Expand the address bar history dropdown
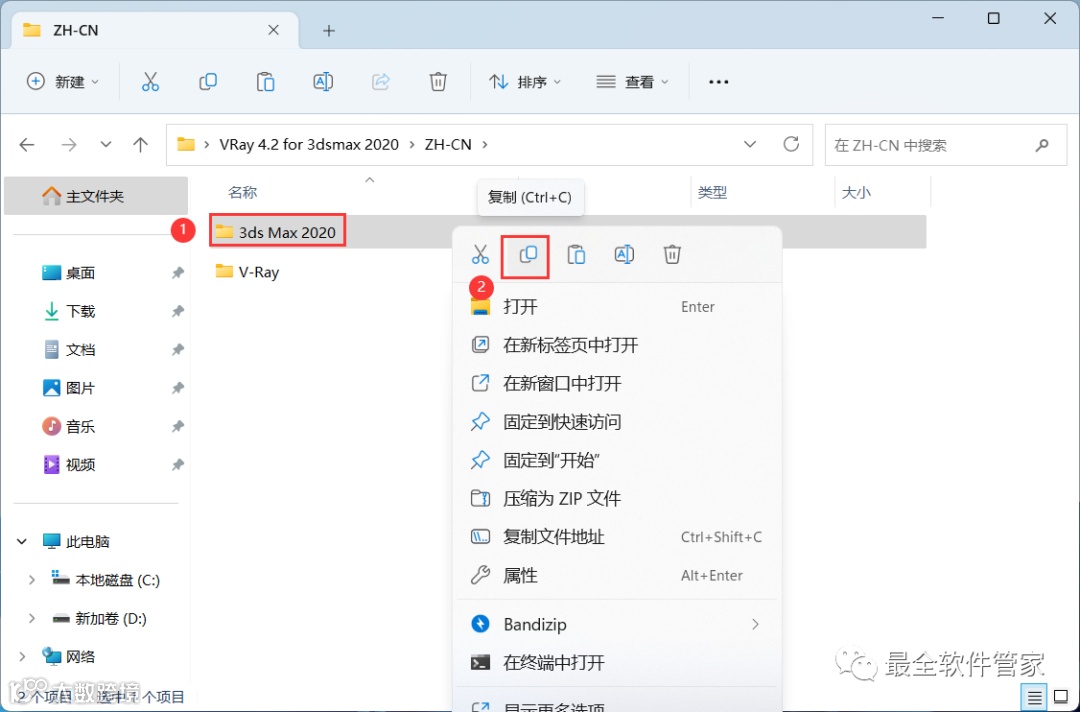Screen dimensions: 1080x712 [750, 145]
